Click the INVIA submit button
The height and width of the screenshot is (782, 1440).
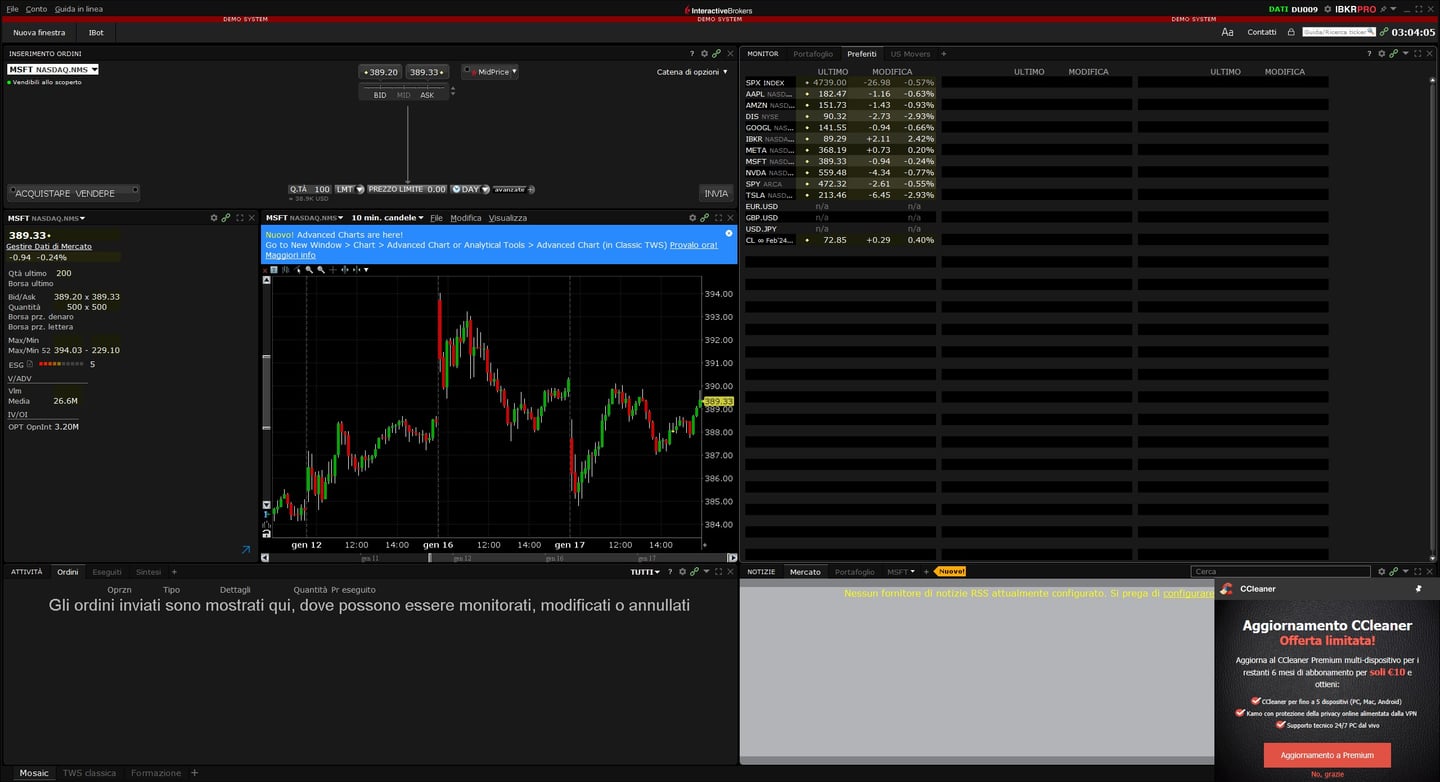(716, 193)
